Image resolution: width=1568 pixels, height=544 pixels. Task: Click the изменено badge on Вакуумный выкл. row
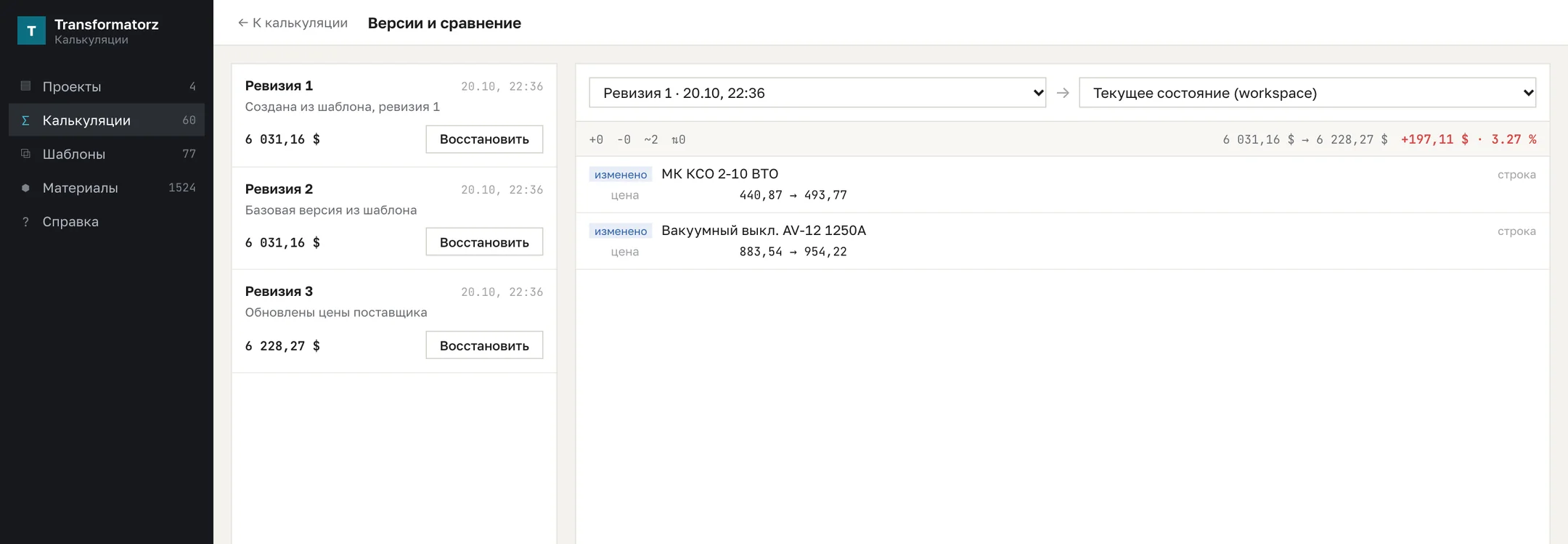click(x=621, y=231)
